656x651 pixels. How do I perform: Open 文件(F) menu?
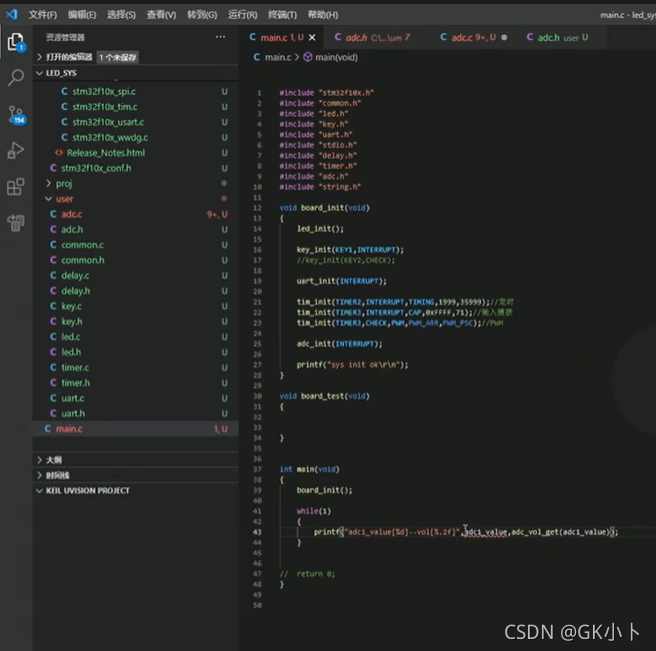pos(43,15)
